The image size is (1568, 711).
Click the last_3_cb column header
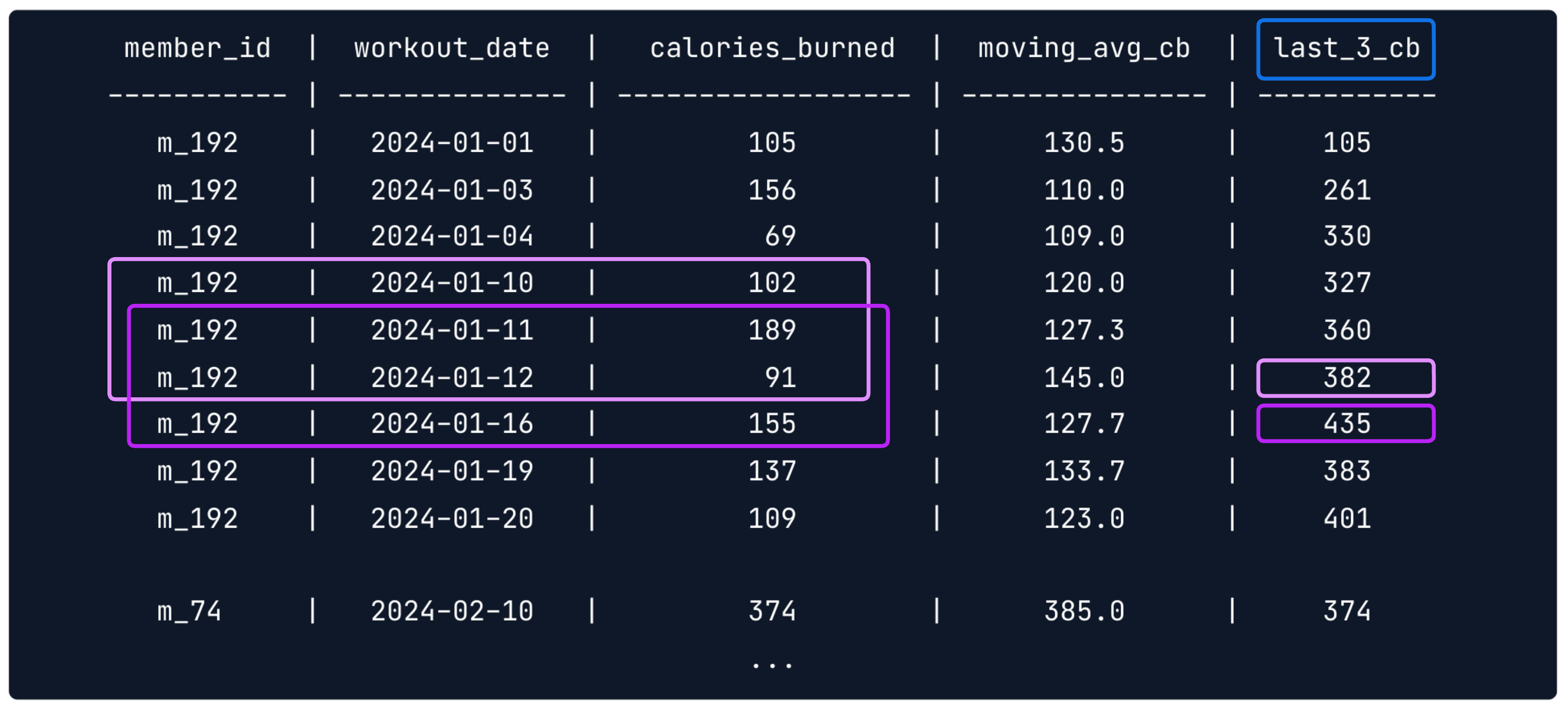pyautogui.click(x=1346, y=49)
